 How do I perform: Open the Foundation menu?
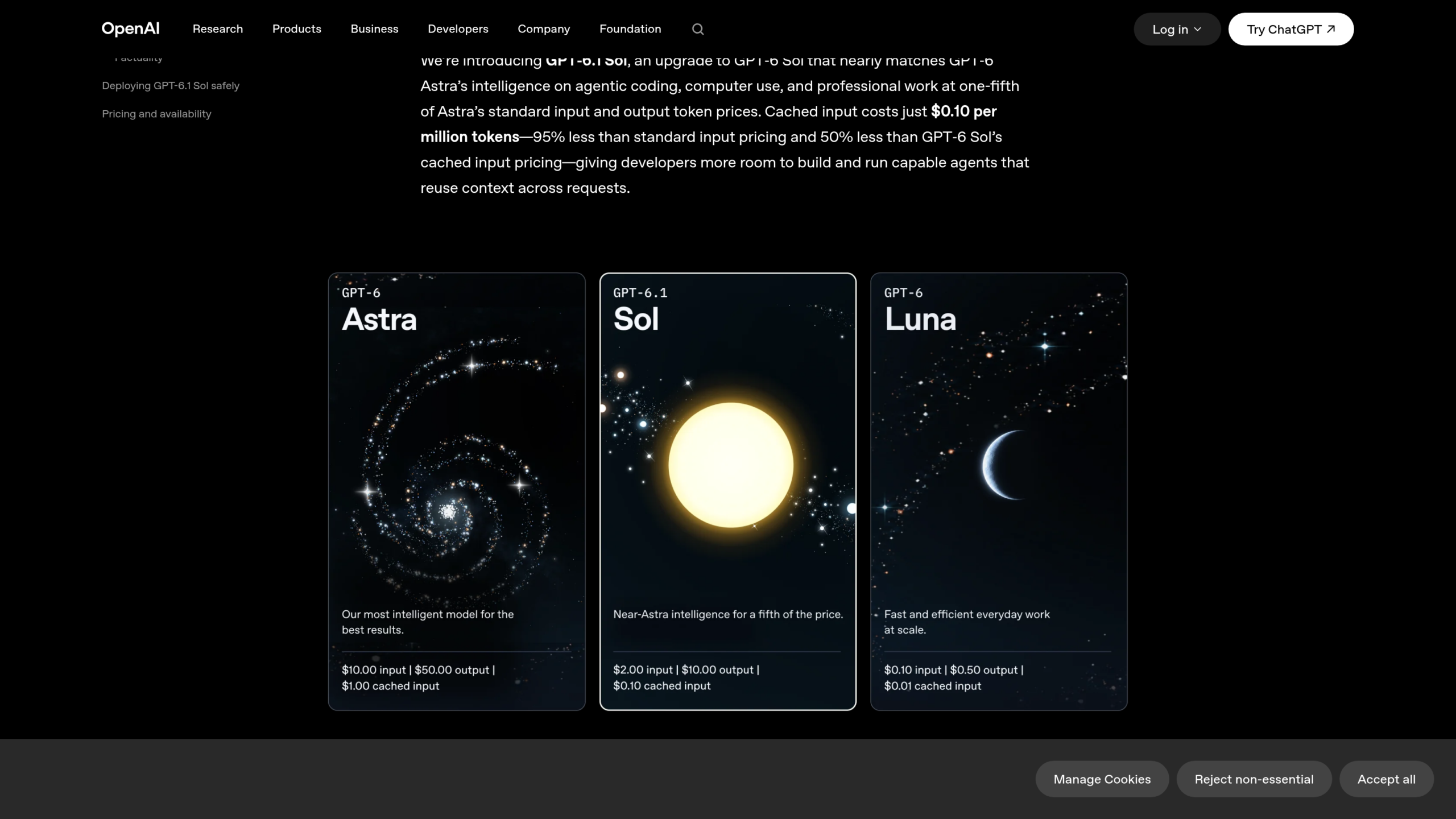(630, 29)
